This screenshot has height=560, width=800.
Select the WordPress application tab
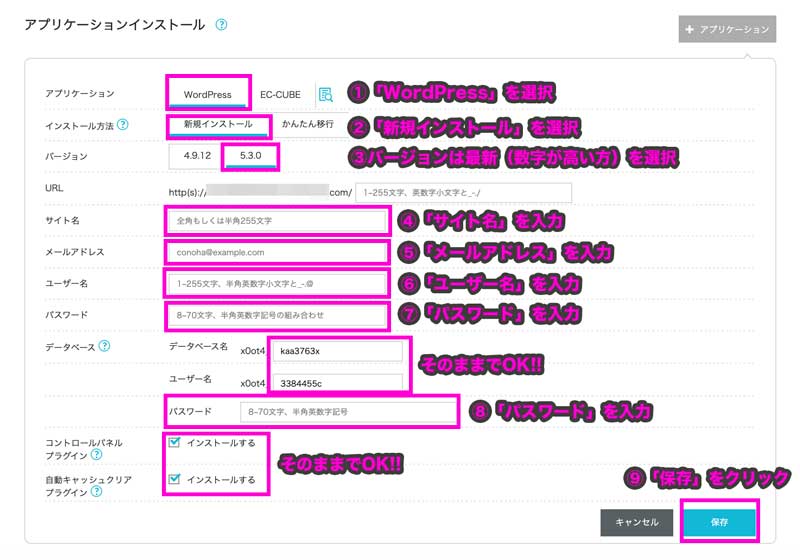click(208, 94)
